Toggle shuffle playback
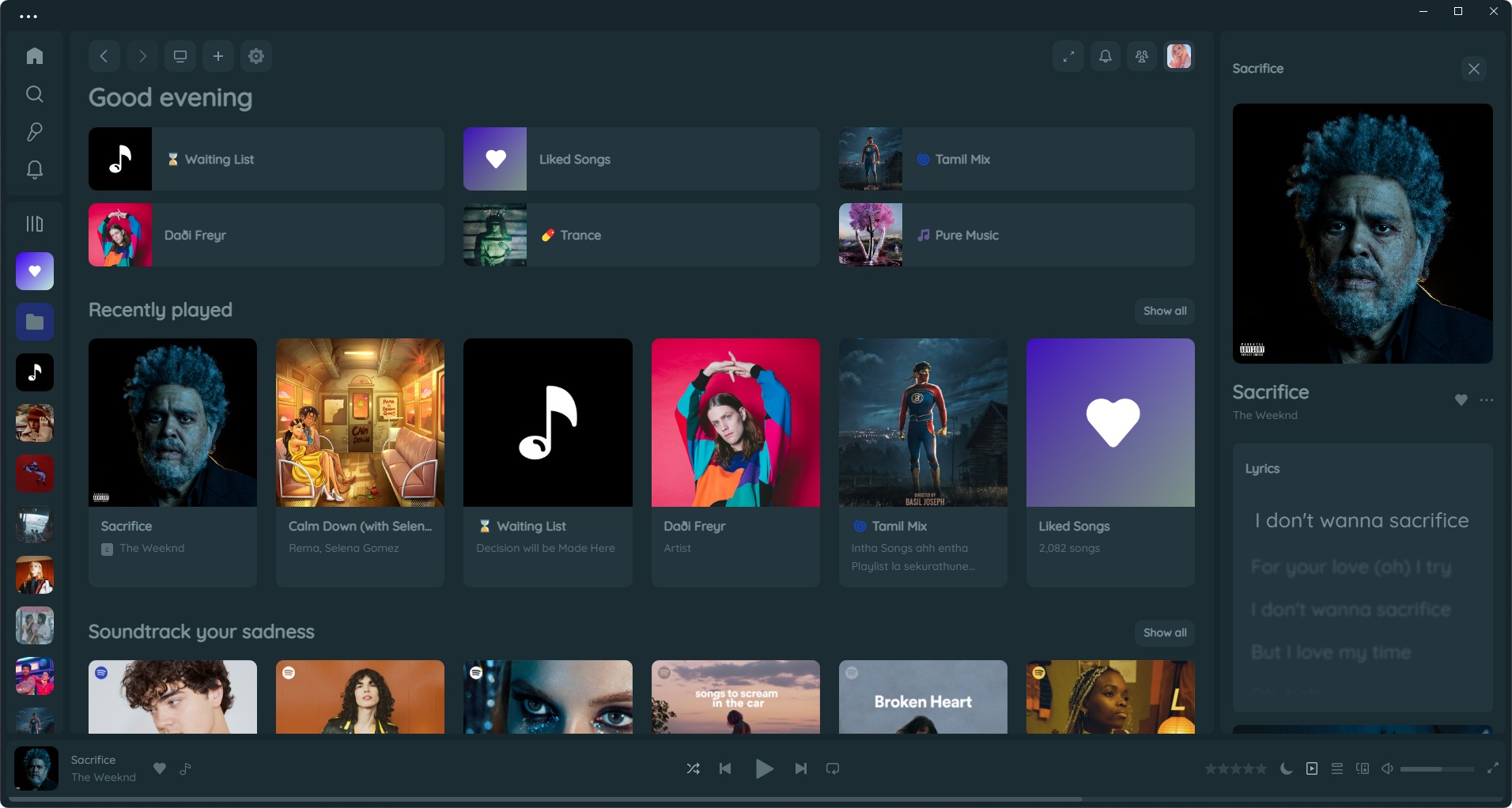 coord(694,768)
